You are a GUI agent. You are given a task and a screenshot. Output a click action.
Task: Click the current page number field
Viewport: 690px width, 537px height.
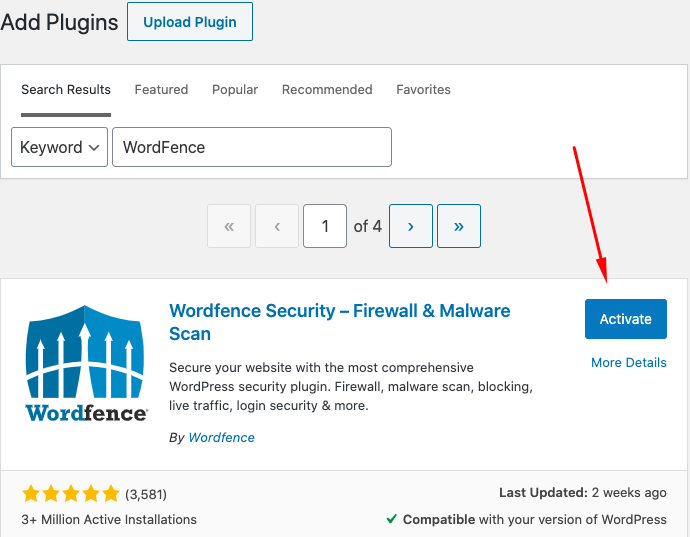click(325, 226)
